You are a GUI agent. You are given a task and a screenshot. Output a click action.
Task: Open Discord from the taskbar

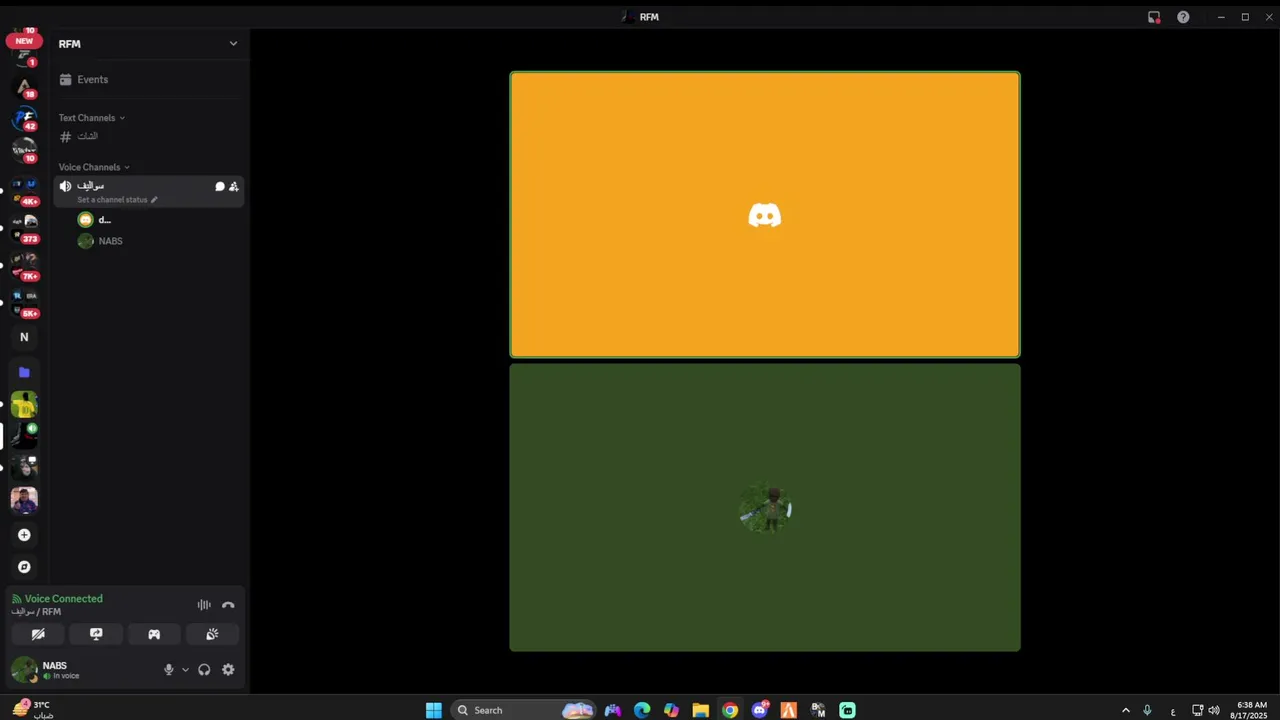pos(760,710)
